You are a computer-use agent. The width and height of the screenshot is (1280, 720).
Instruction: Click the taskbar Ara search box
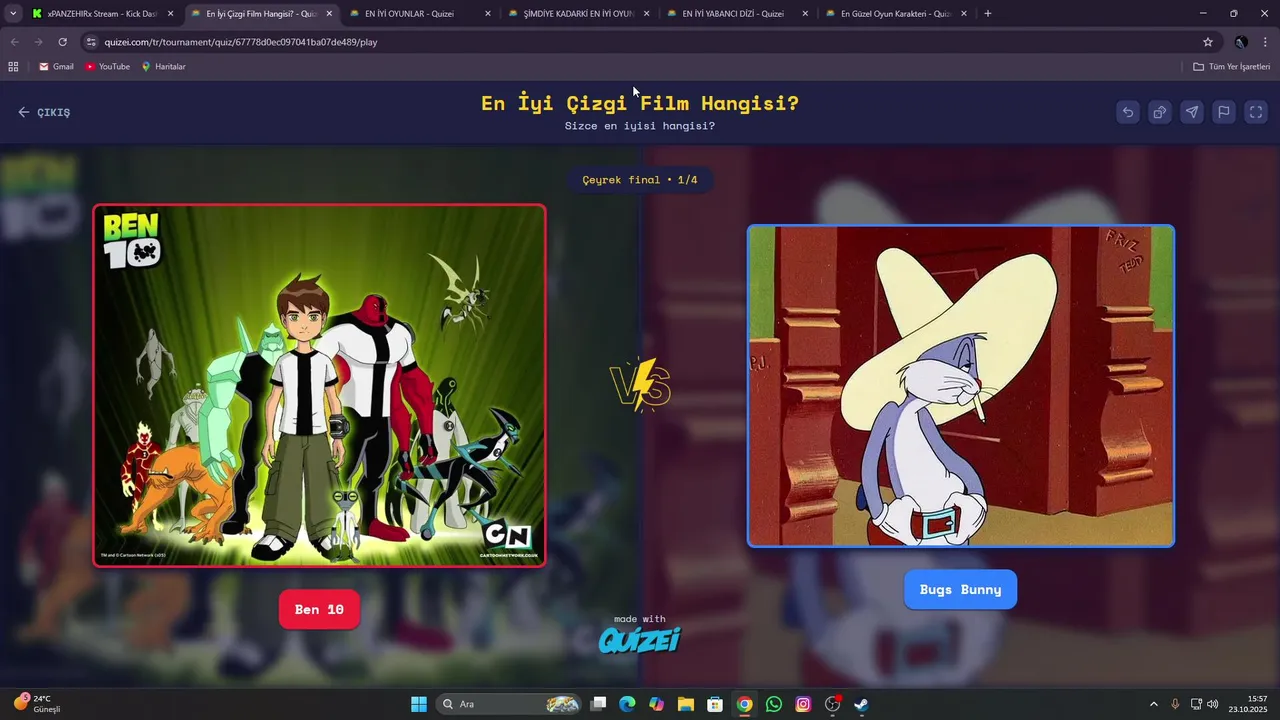pyautogui.click(x=510, y=704)
